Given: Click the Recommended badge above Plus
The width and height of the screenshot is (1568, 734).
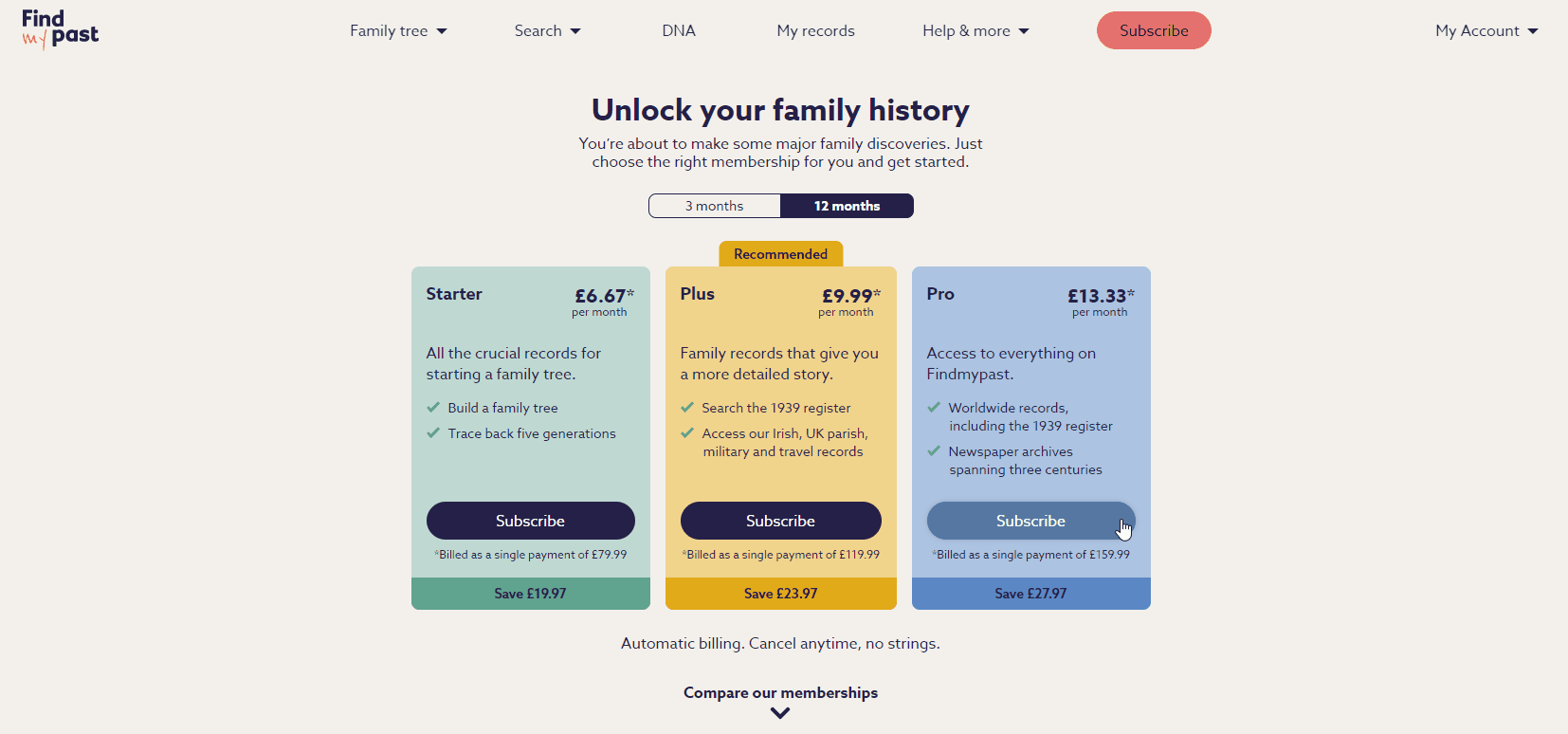Looking at the screenshot, I should coord(780,253).
